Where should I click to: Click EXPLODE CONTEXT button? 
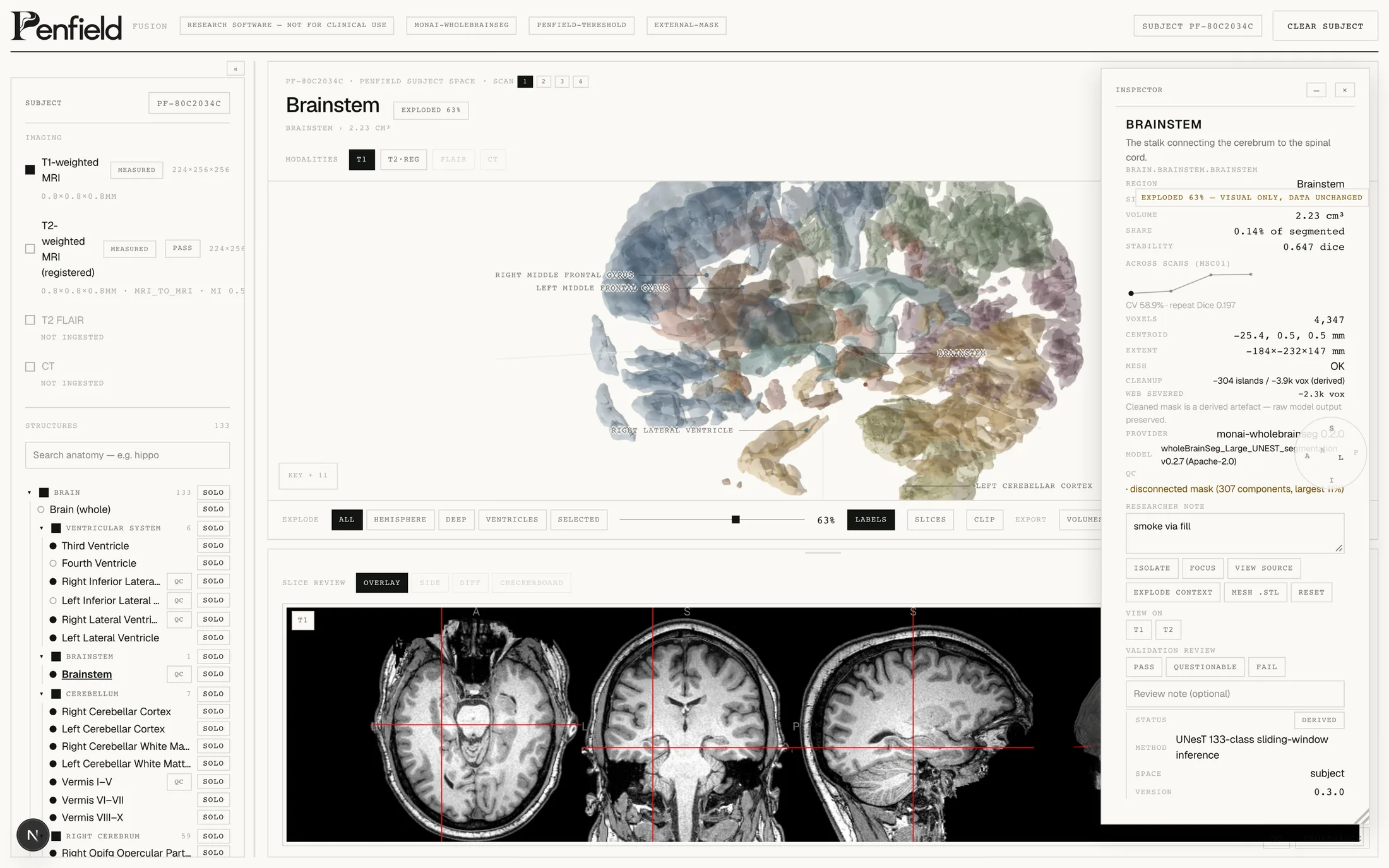coord(1172,593)
